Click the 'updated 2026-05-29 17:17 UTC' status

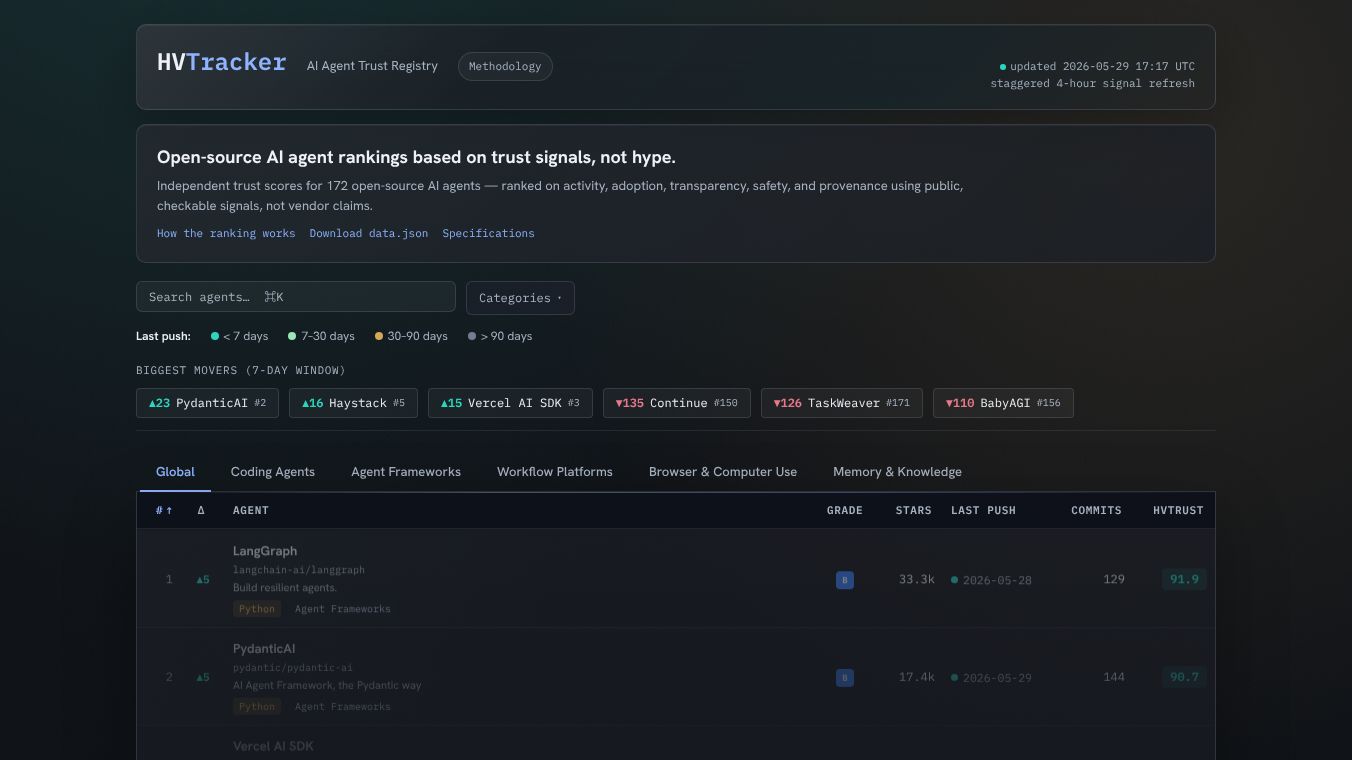1097,66
